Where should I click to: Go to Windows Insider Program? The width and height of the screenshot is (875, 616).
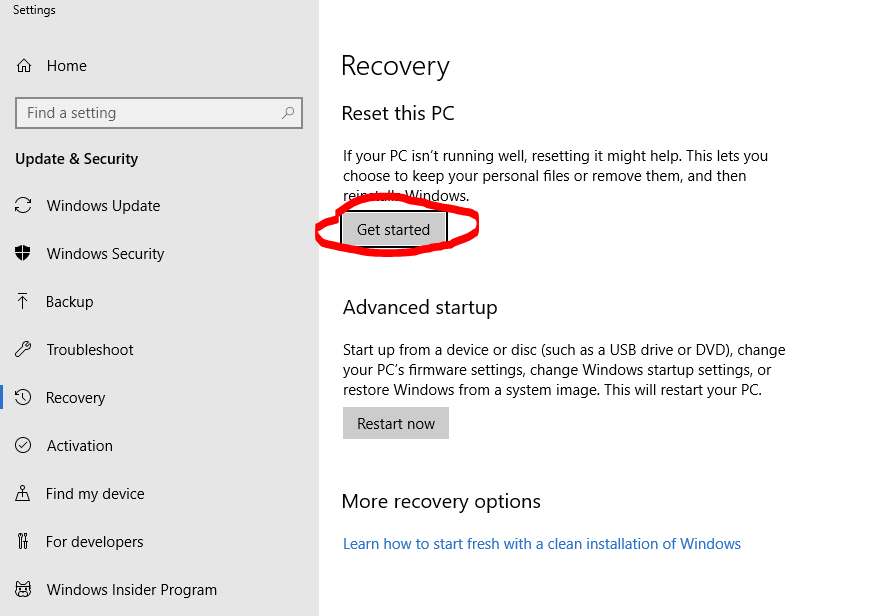[x=160, y=589]
